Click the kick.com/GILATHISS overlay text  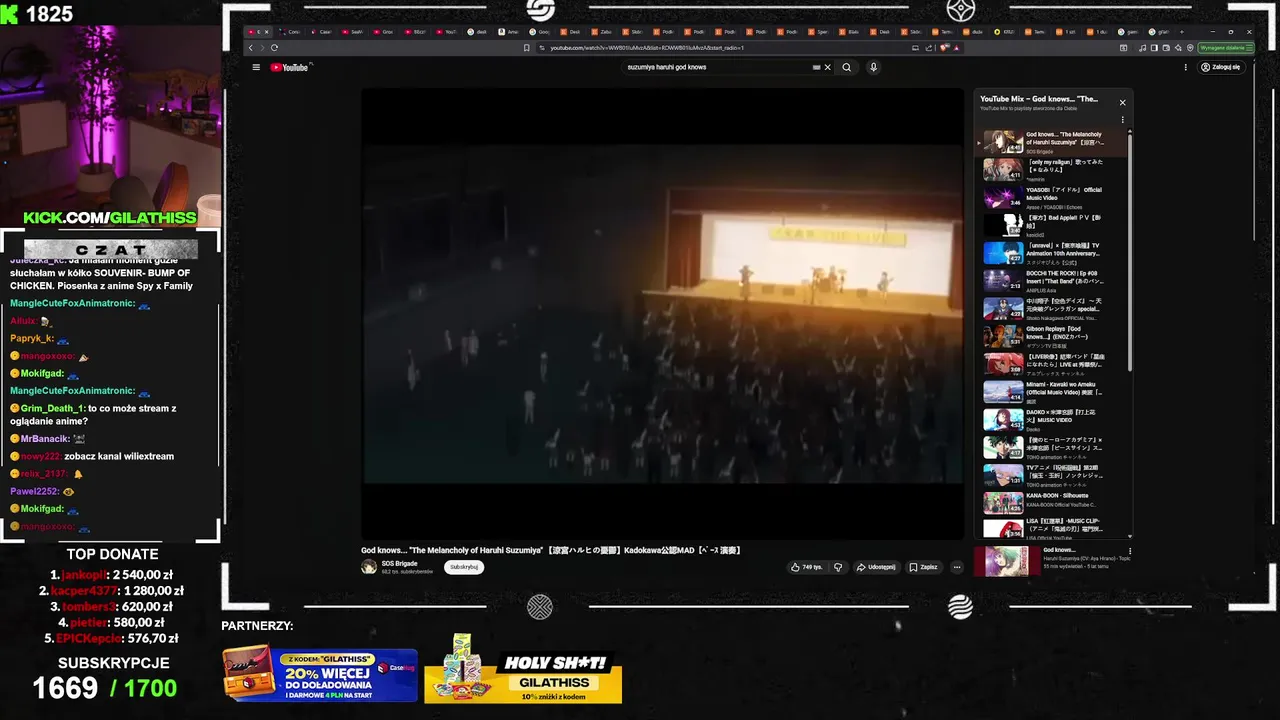pyautogui.click(x=109, y=218)
